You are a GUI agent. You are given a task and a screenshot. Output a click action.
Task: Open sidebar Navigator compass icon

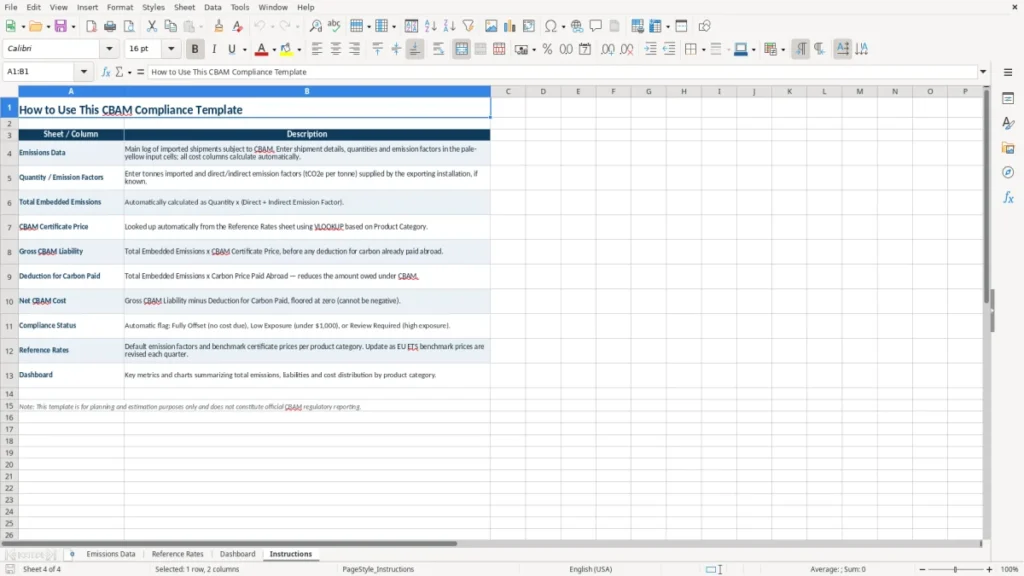[1008, 172]
